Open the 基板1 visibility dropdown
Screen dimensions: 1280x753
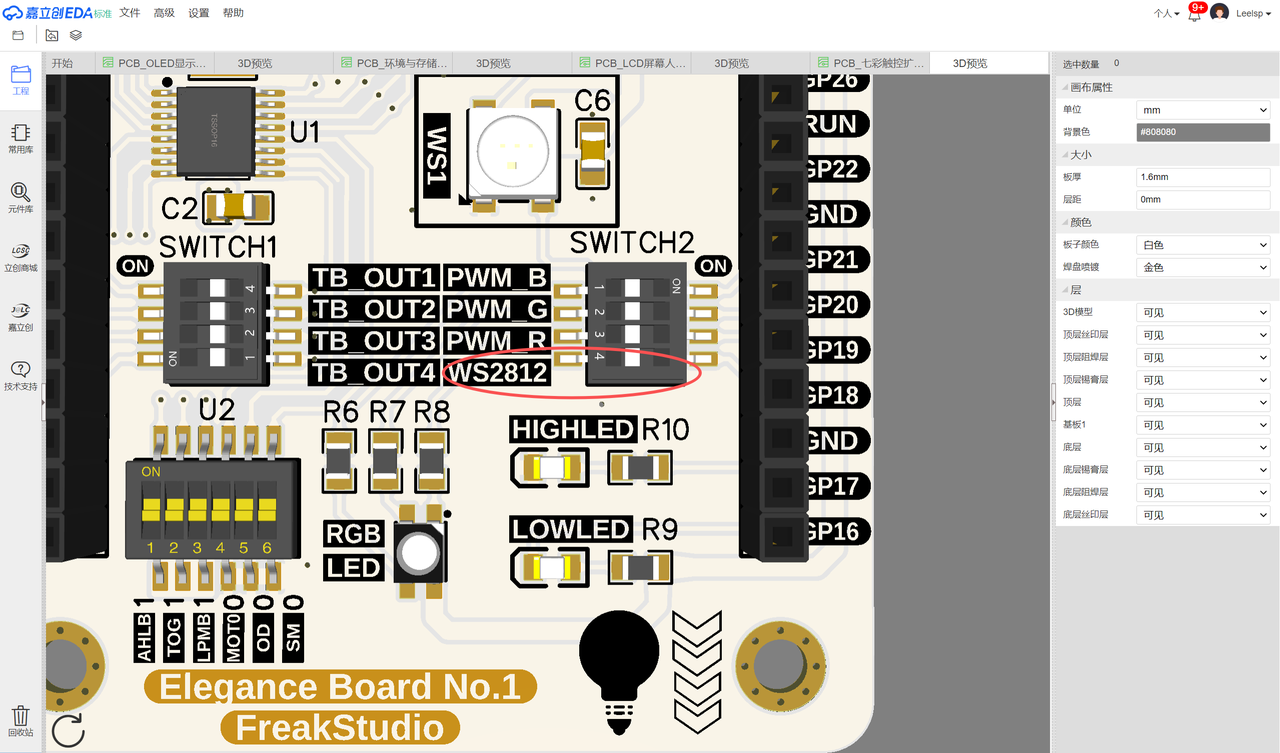[x=1204, y=425]
